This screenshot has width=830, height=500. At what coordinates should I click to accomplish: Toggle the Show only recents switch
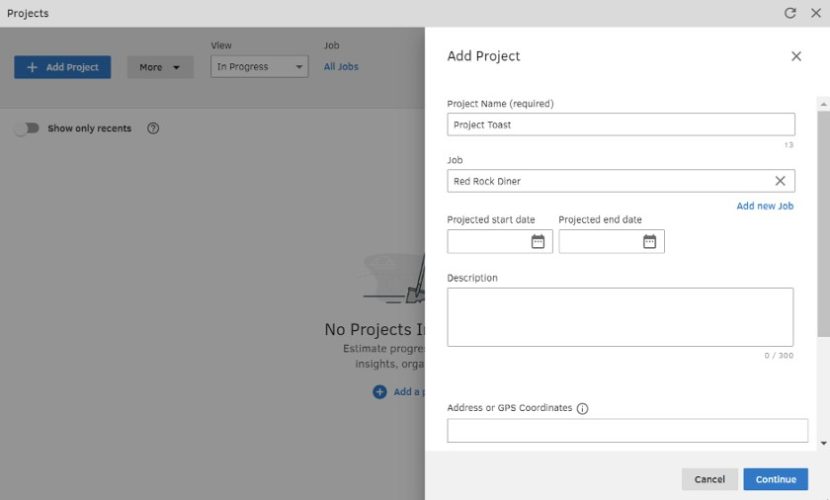[x=27, y=128]
